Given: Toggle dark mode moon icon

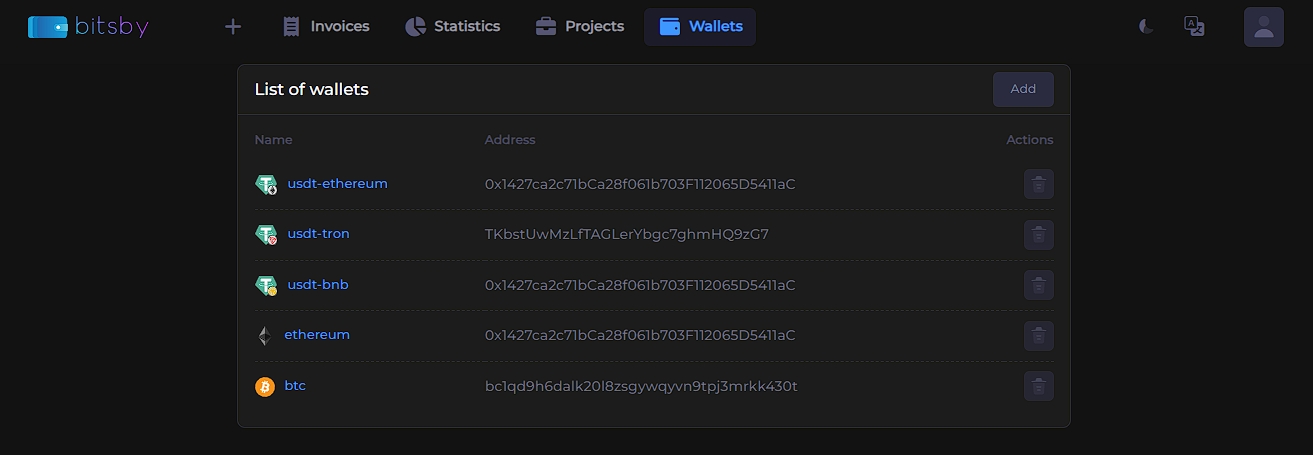Looking at the screenshot, I should point(1146,27).
